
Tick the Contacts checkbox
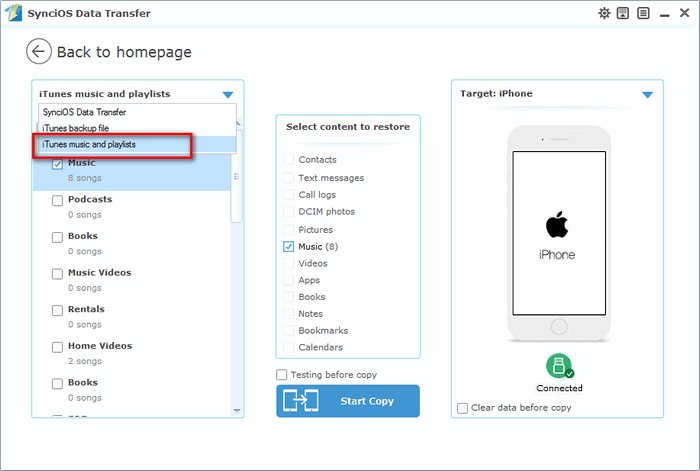[288, 159]
